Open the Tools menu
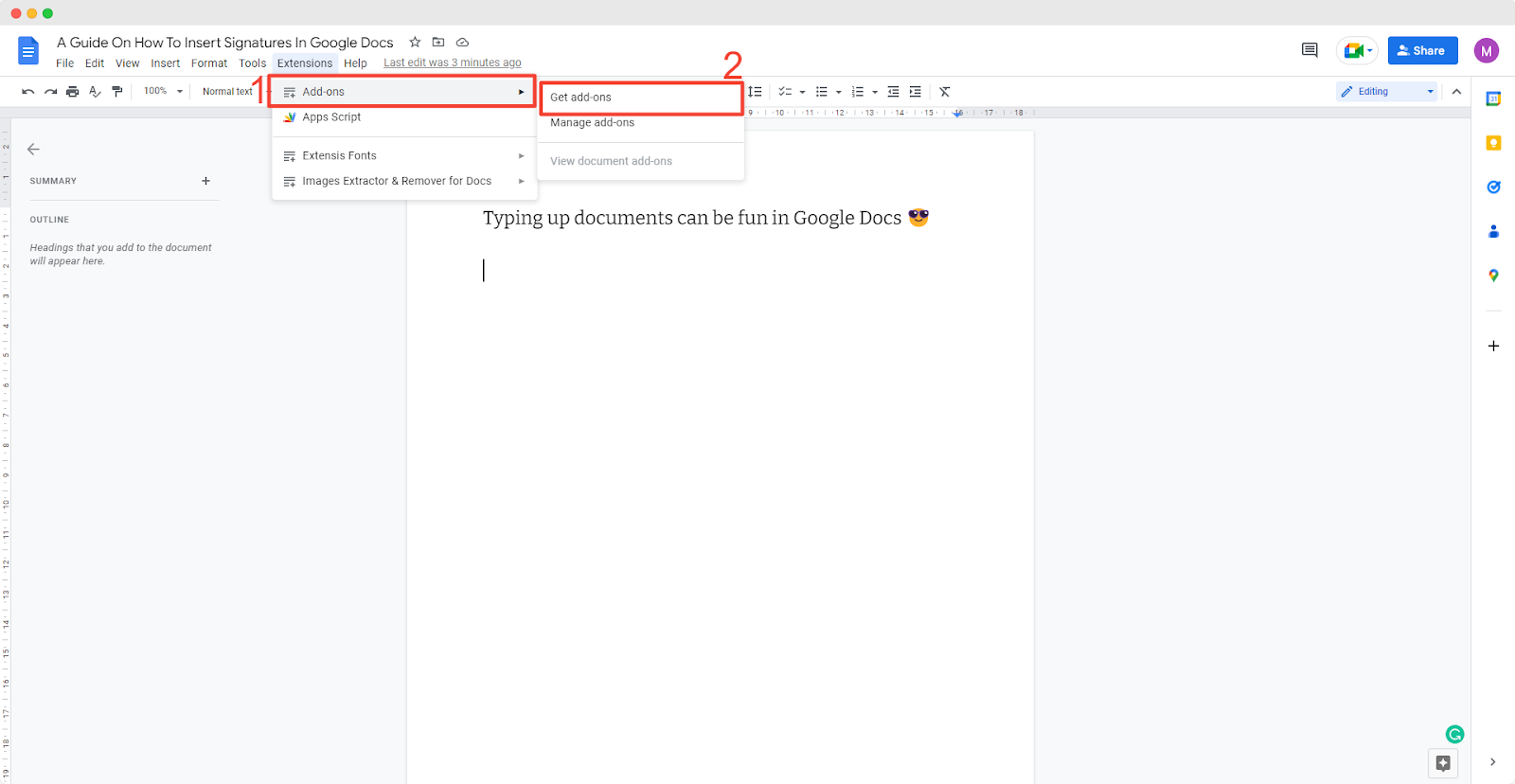The height and width of the screenshot is (784, 1515). [x=253, y=63]
